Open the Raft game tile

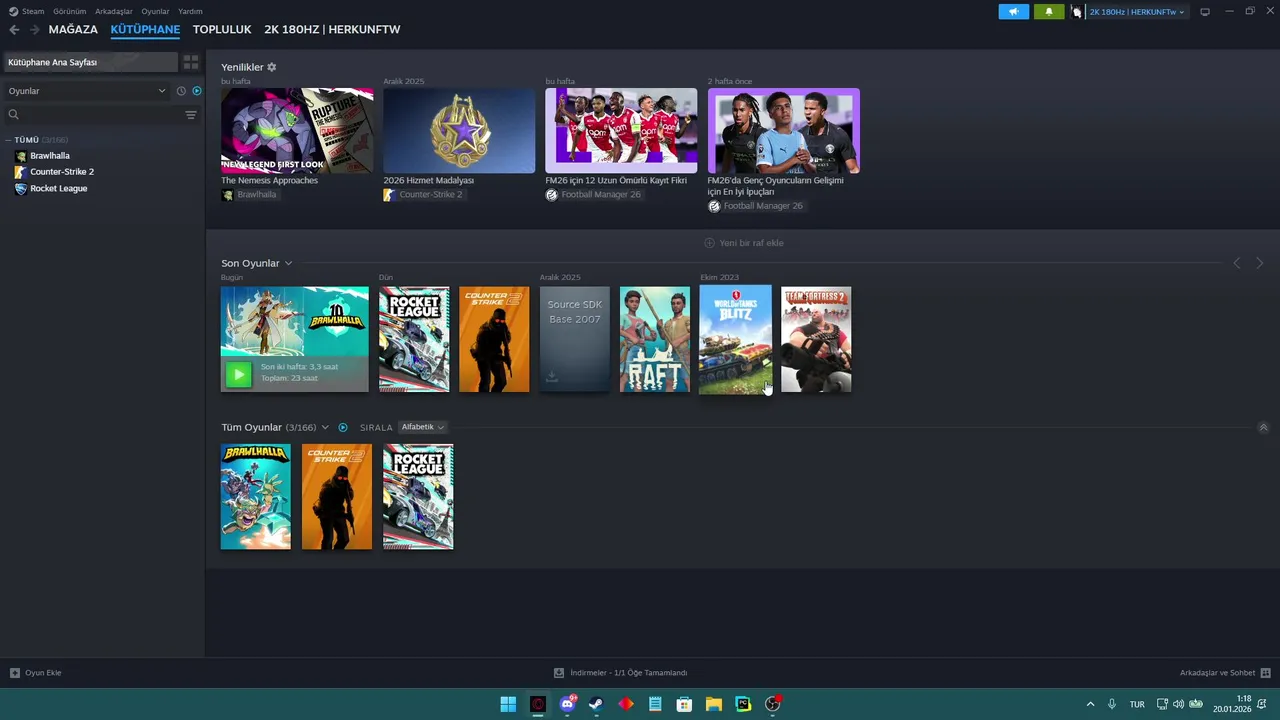pos(655,339)
